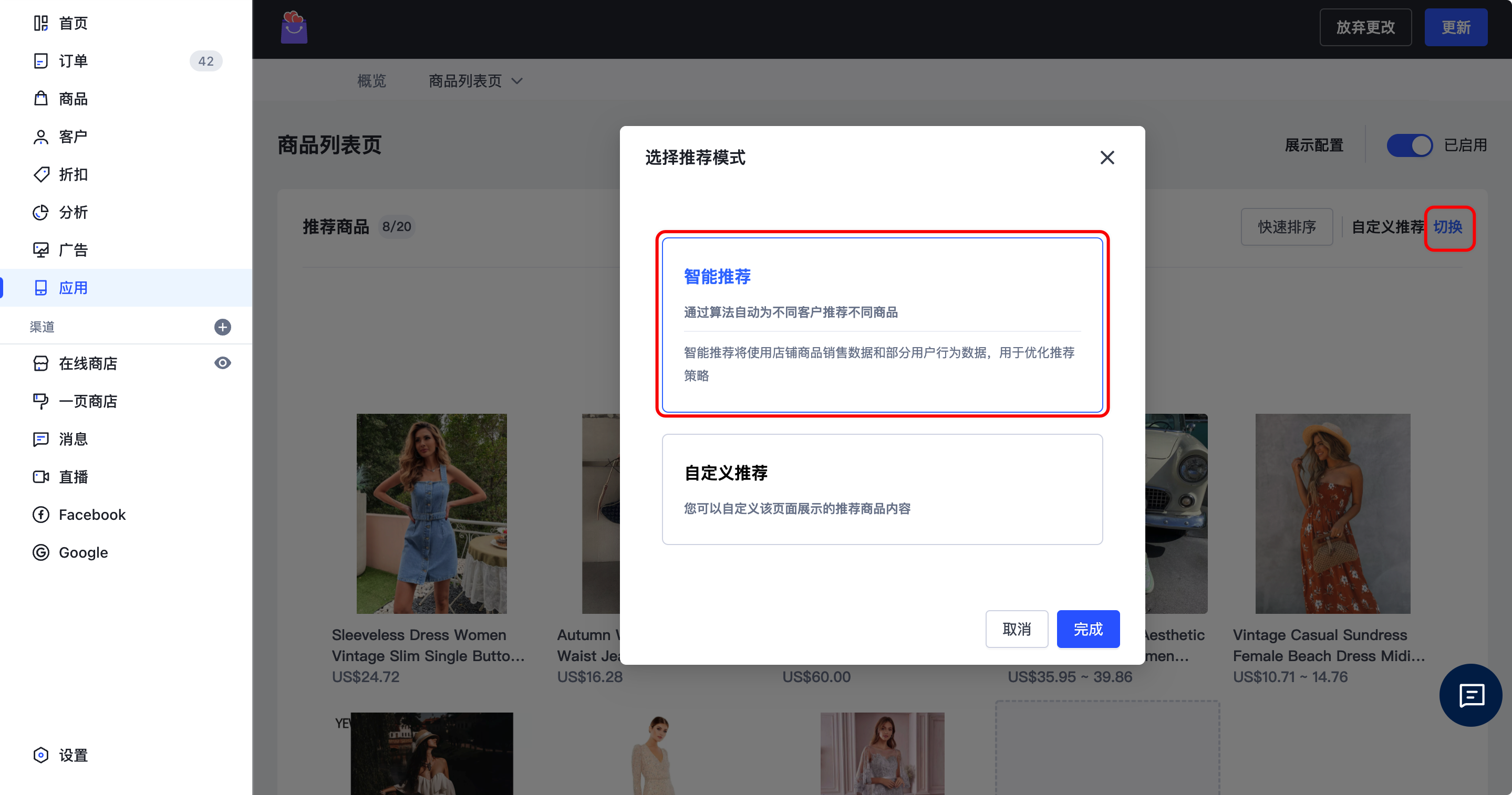Open the Discounts tag icon
The width and height of the screenshot is (1512, 795).
click(x=40, y=174)
